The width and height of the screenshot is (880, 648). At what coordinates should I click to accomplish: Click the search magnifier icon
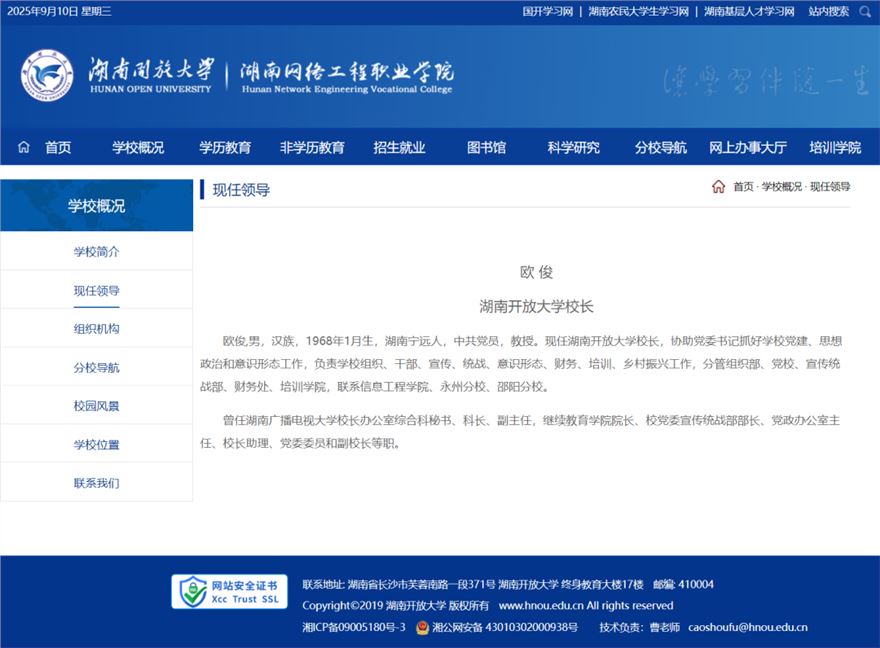click(x=864, y=12)
